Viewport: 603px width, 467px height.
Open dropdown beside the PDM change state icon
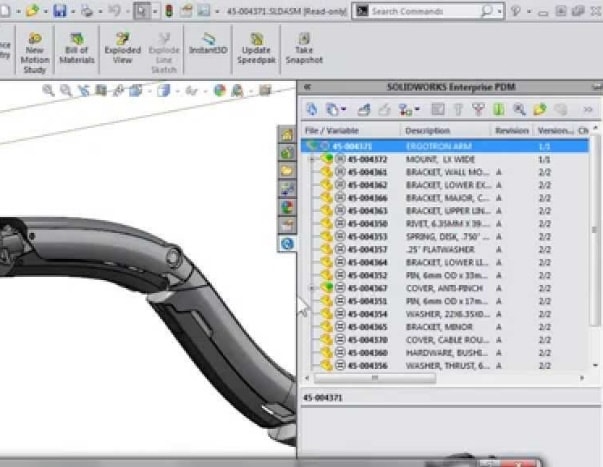418,110
